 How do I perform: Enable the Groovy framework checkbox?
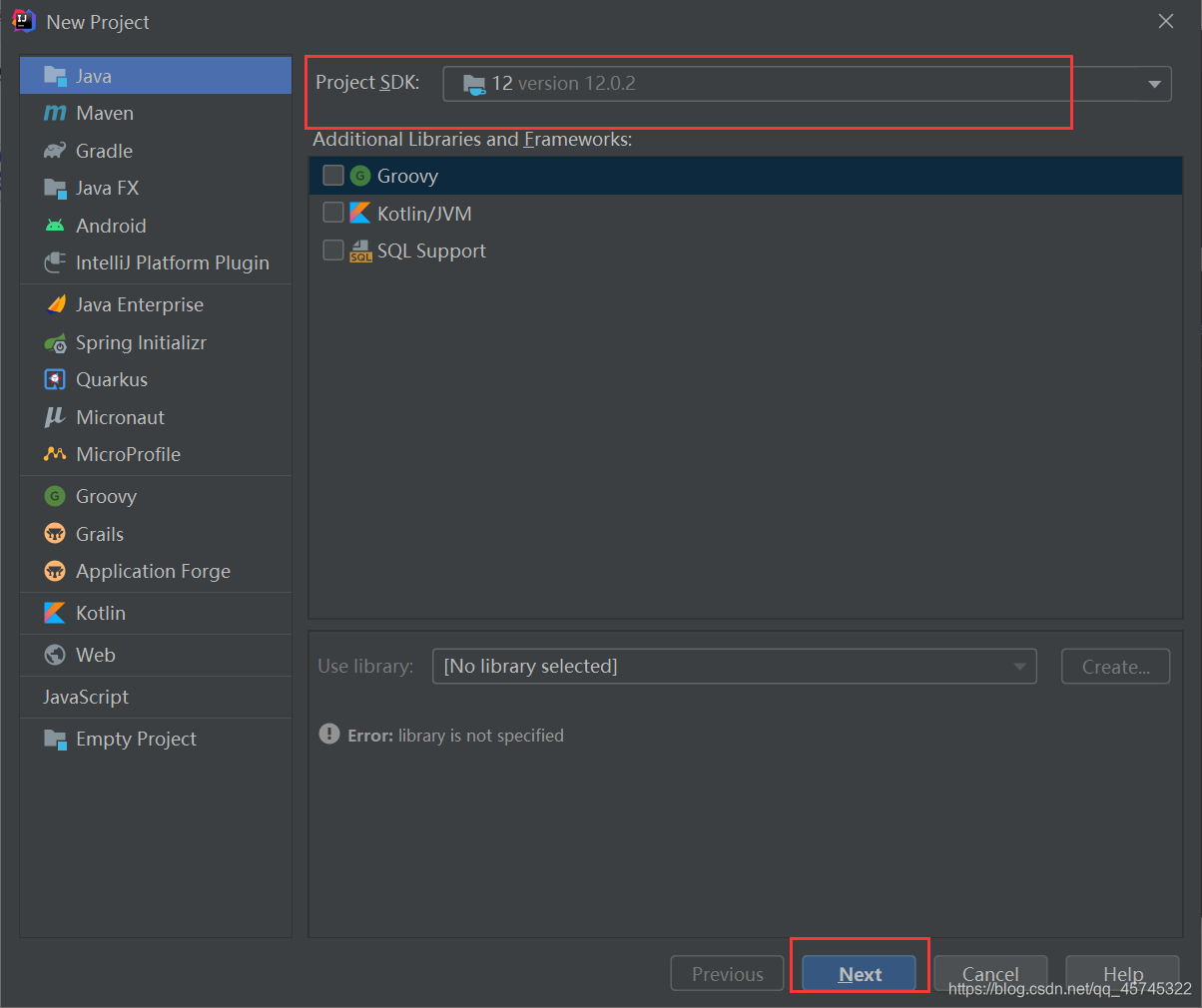click(333, 176)
